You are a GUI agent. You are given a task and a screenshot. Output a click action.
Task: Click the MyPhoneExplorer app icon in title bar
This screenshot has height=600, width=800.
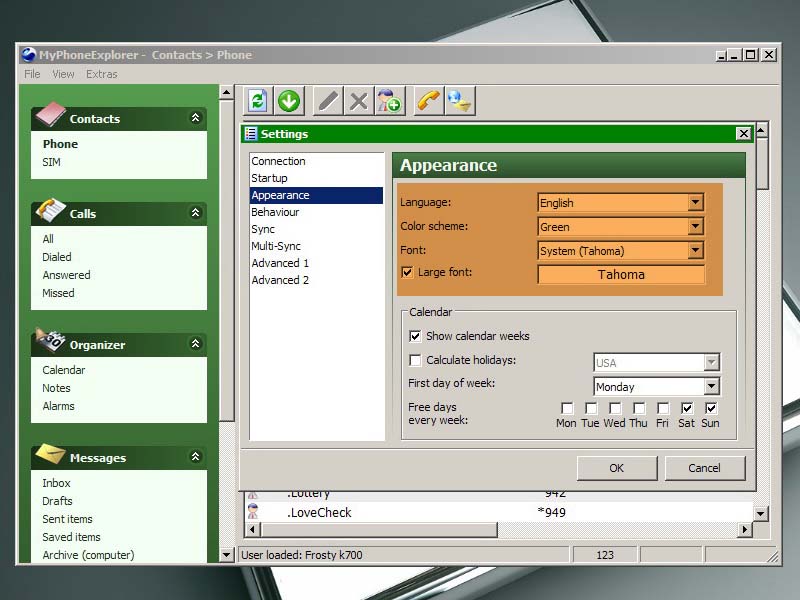point(29,54)
